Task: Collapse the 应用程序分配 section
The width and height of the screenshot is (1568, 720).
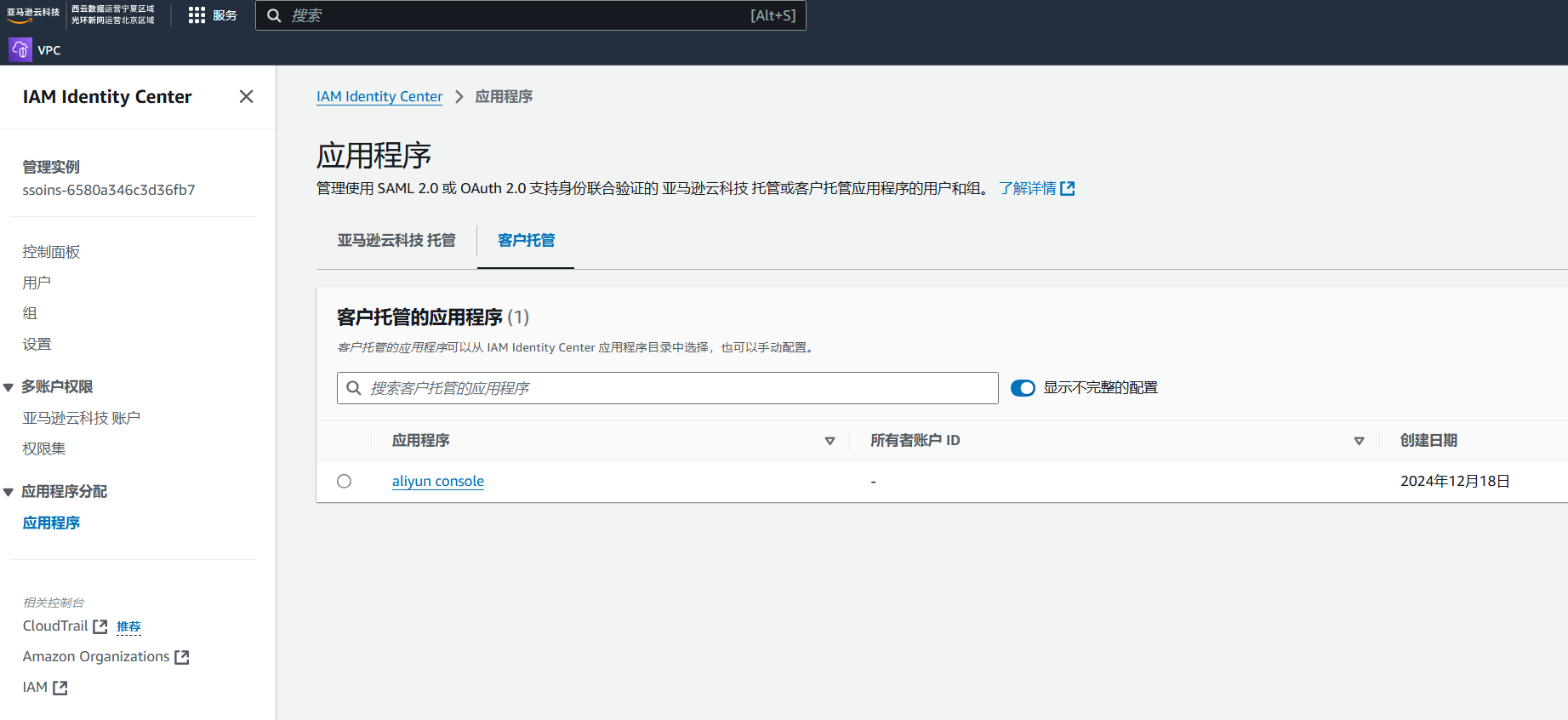Action: click(9, 492)
